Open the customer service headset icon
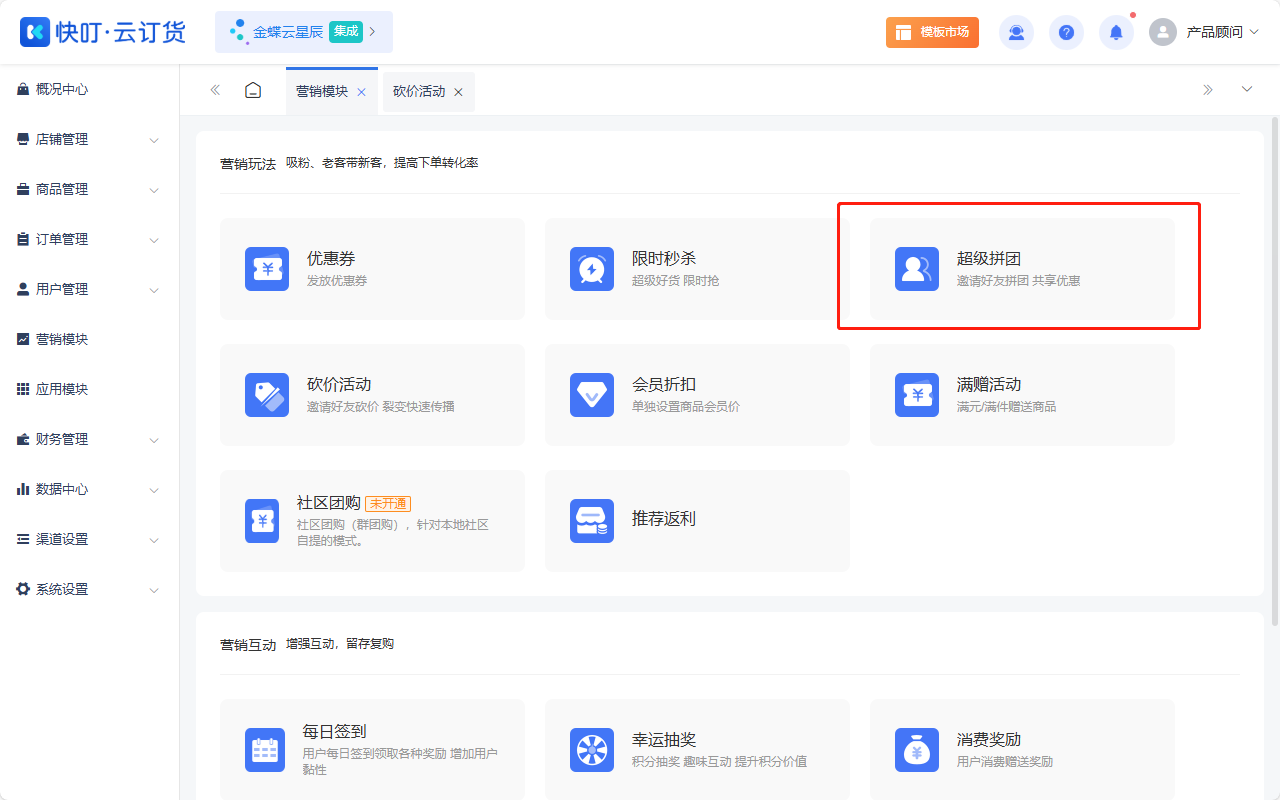This screenshot has height=800, width=1280. [1016, 32]
